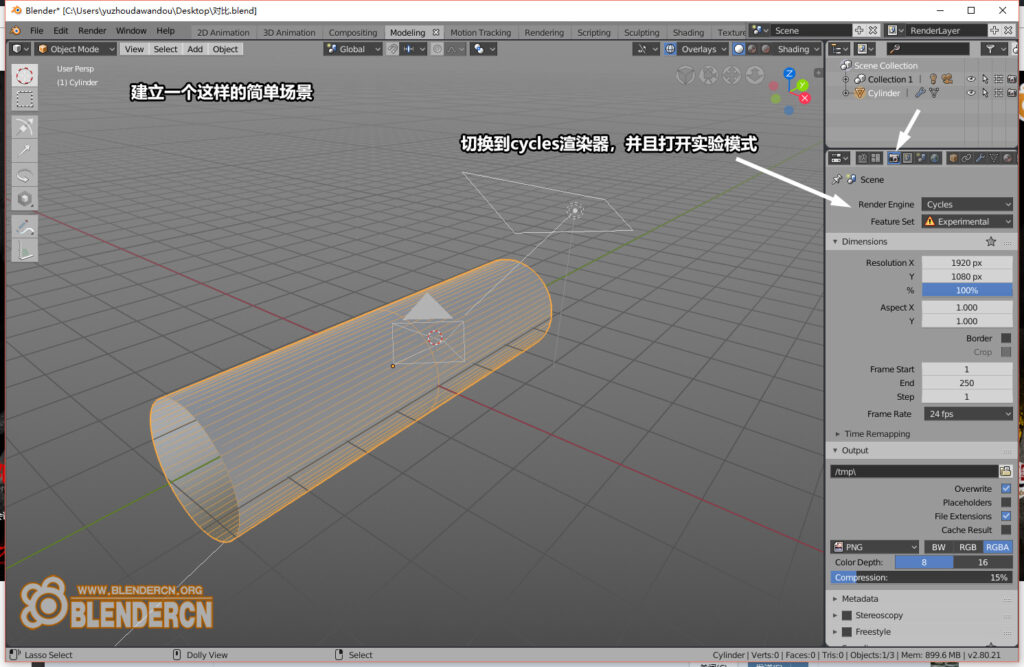The height and width of the screenshot is (667, 1024).
Task: Open the Edit menu
Action: (x=61, y=31)
